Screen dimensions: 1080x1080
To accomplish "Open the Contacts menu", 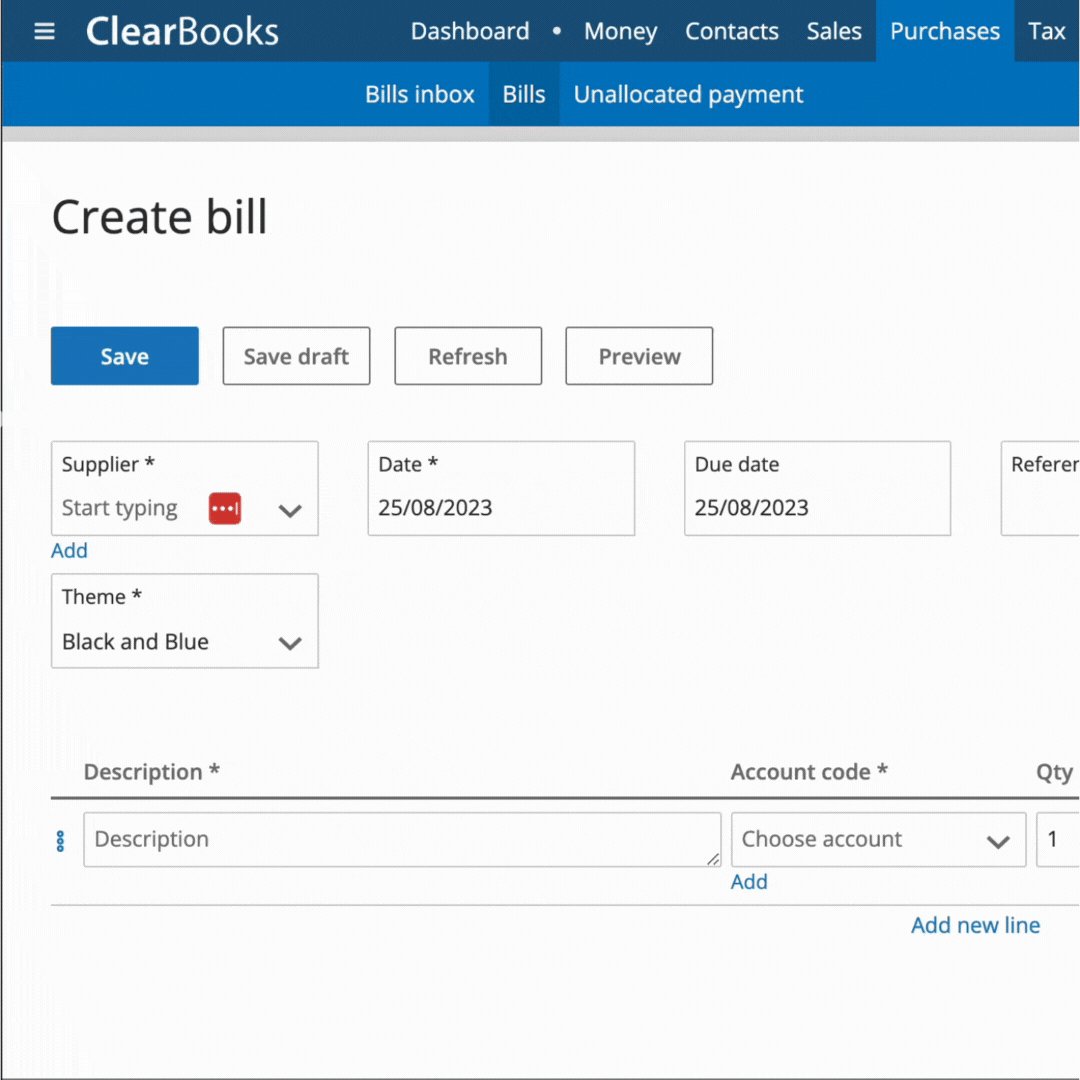I will pos(731,31).
